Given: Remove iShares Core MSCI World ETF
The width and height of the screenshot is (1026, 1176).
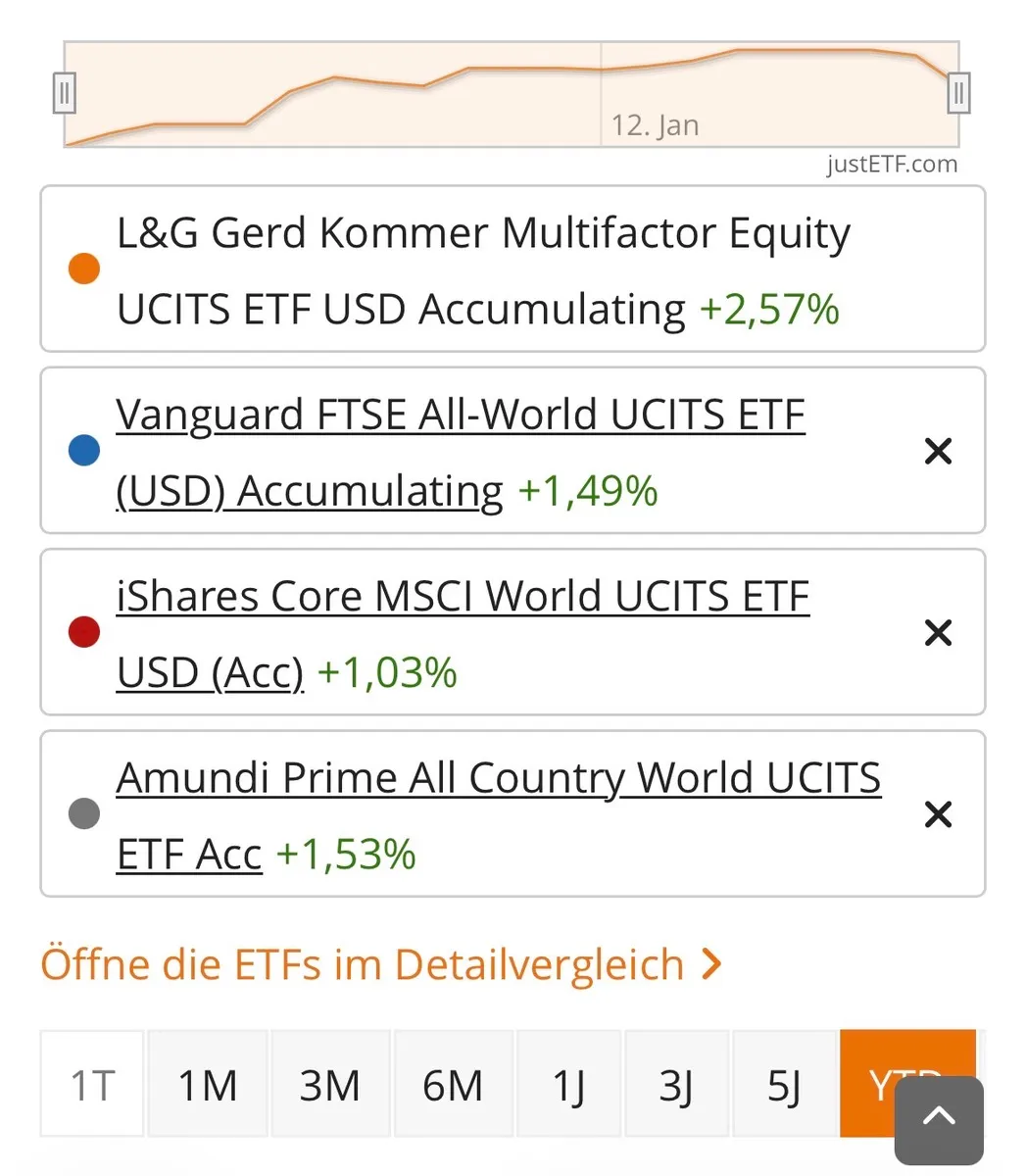Looking at the screenshot, I should point(938,633).
